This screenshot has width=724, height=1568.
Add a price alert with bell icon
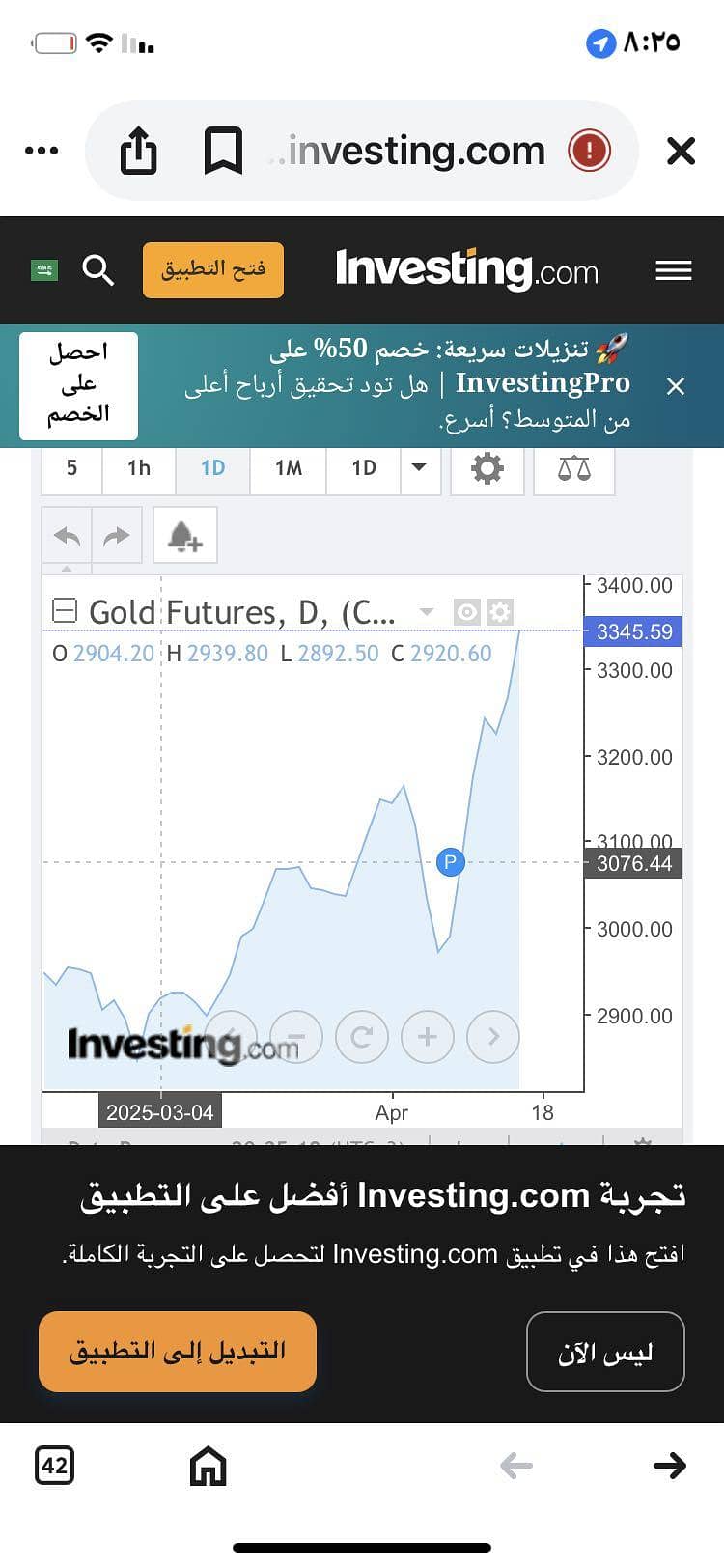coord(185,535)
